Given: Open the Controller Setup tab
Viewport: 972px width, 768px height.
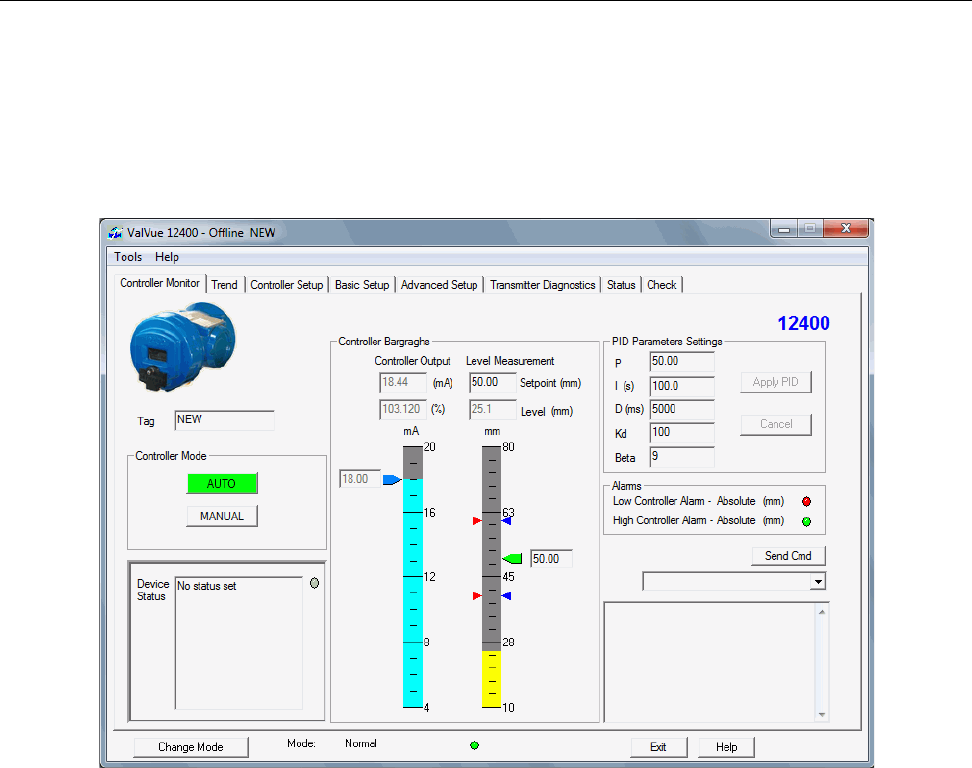Looking at the screenshot, I should (286, 285).
